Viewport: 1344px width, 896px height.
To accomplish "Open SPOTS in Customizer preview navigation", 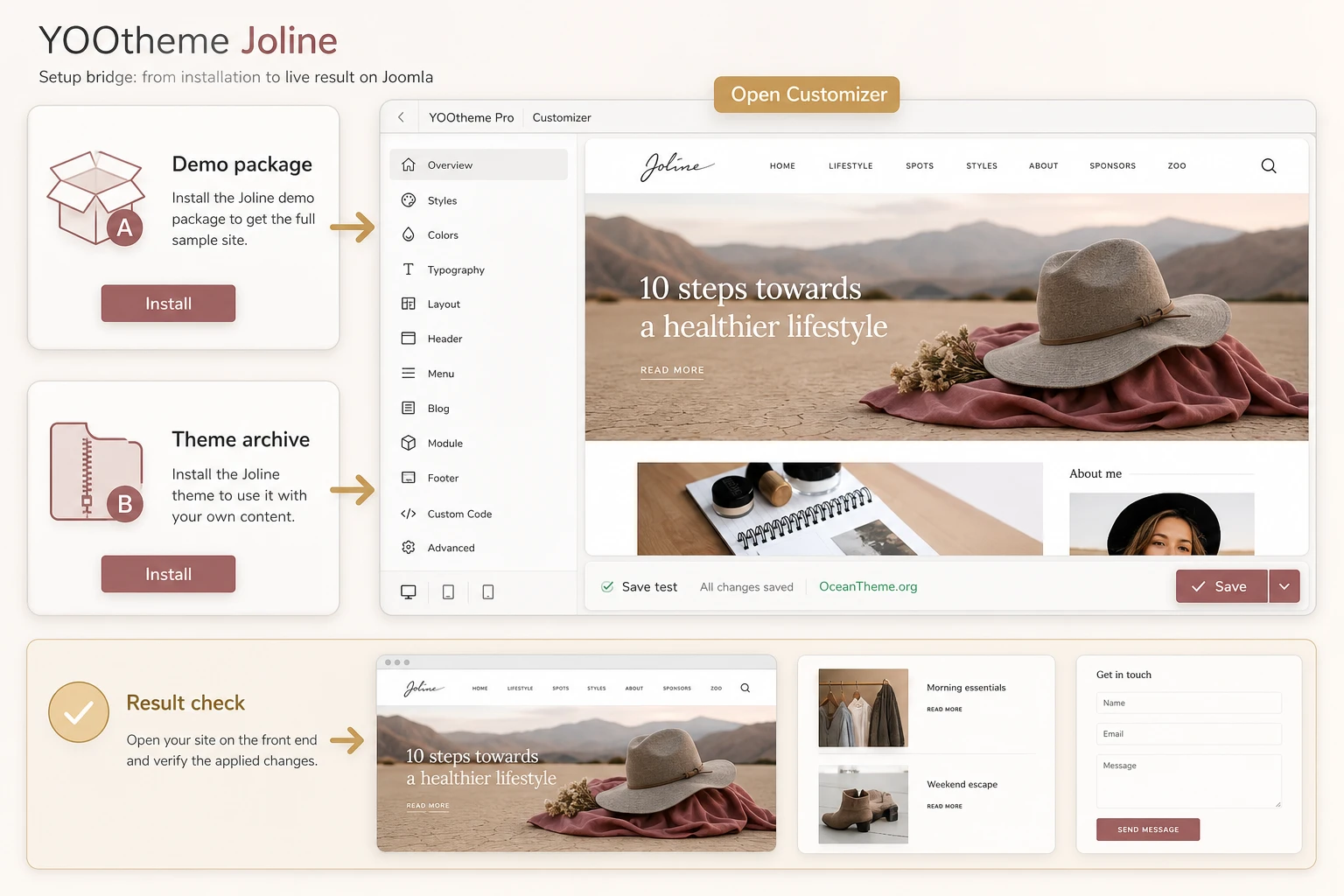I will point(920,165).
